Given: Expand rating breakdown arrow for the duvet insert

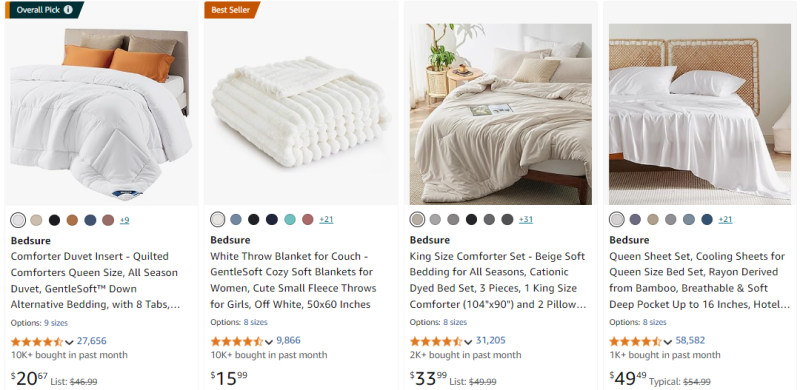Looking at the screenshot, I should click(70, 342).
